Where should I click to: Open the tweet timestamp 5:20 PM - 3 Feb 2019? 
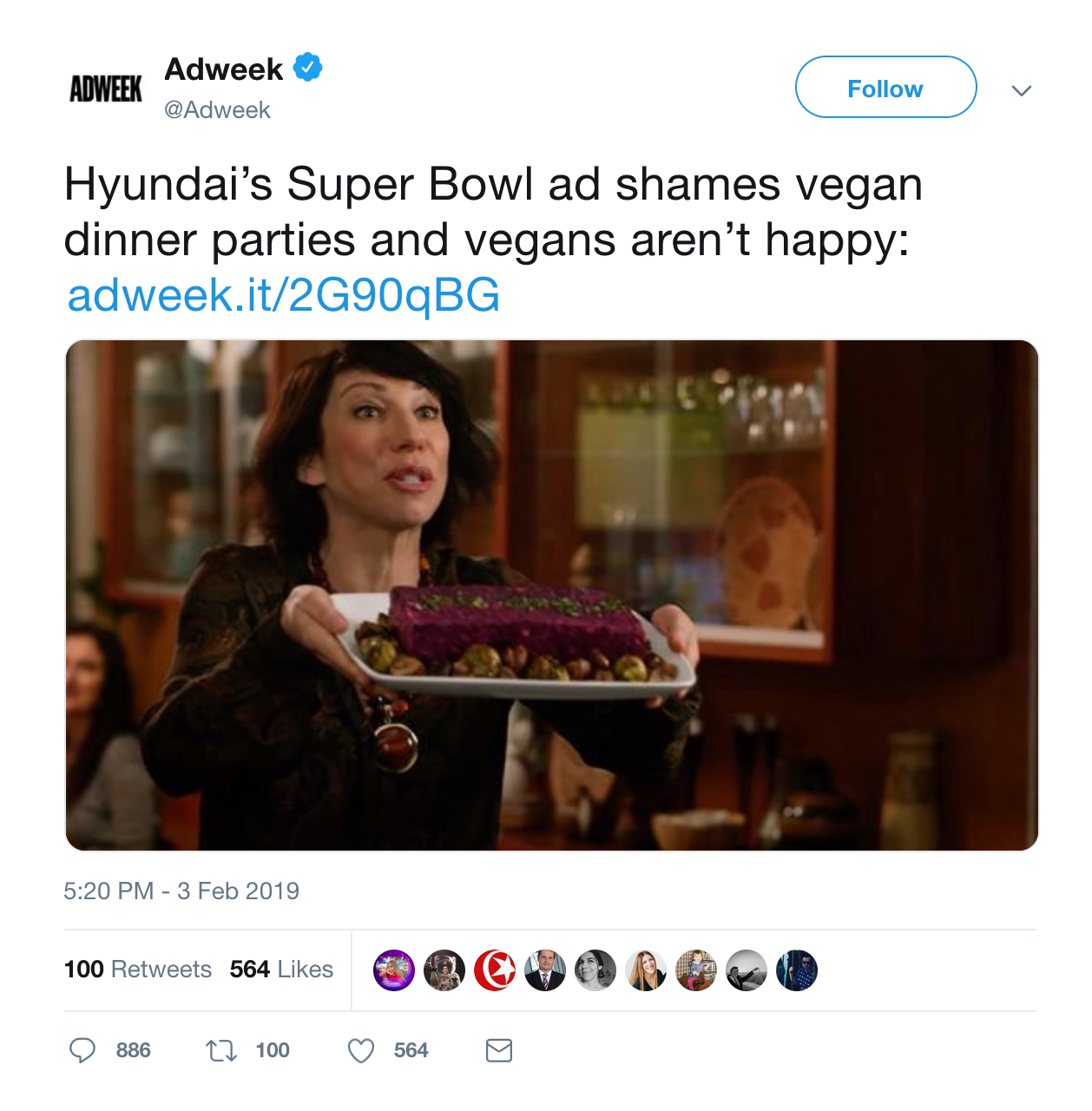181,891
